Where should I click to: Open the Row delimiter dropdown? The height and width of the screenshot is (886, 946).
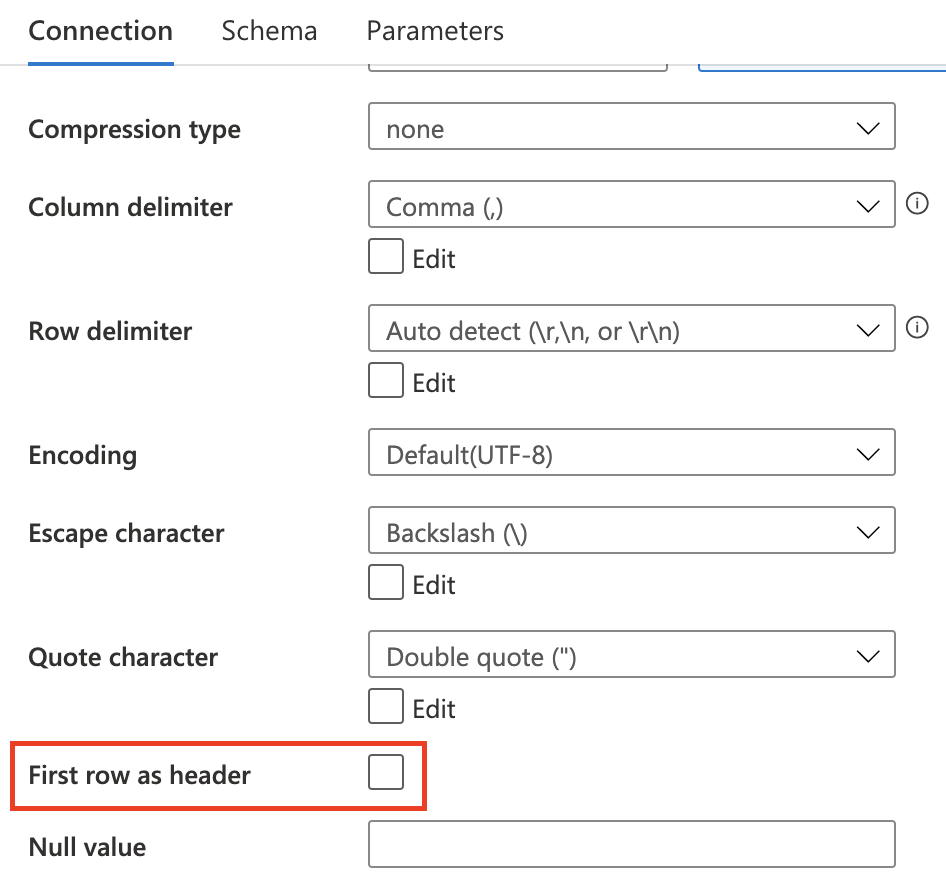pos(630,331)
